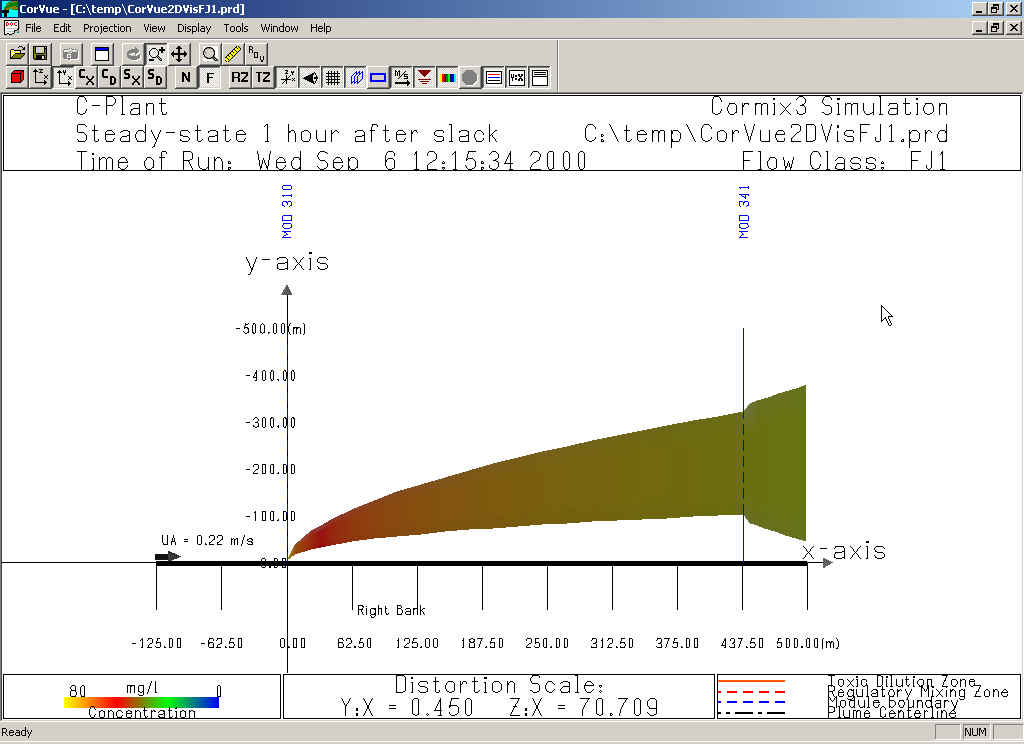Click the gray octagon stop icon

470,77
